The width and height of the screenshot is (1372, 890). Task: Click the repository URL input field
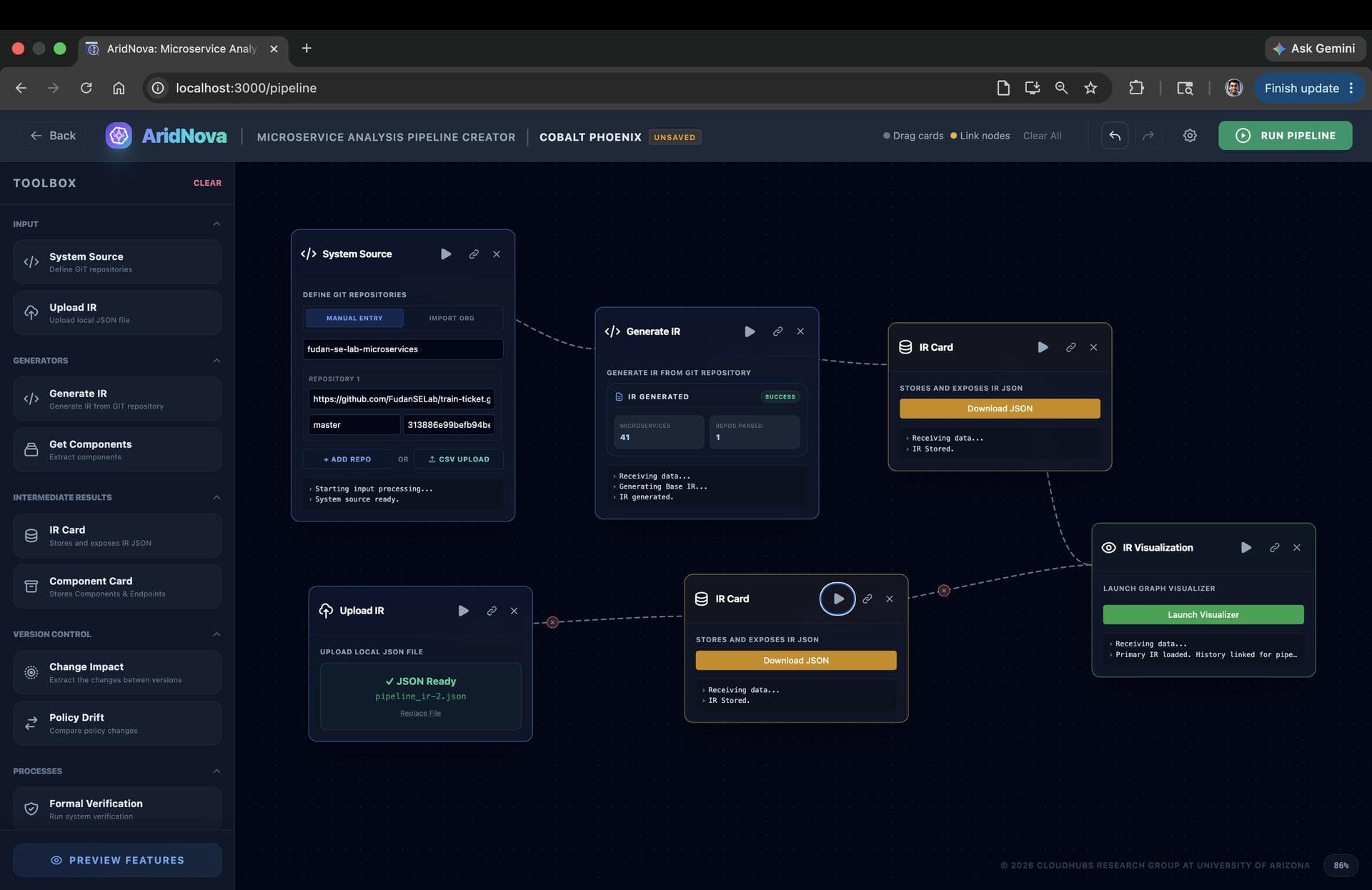point(402,399)
